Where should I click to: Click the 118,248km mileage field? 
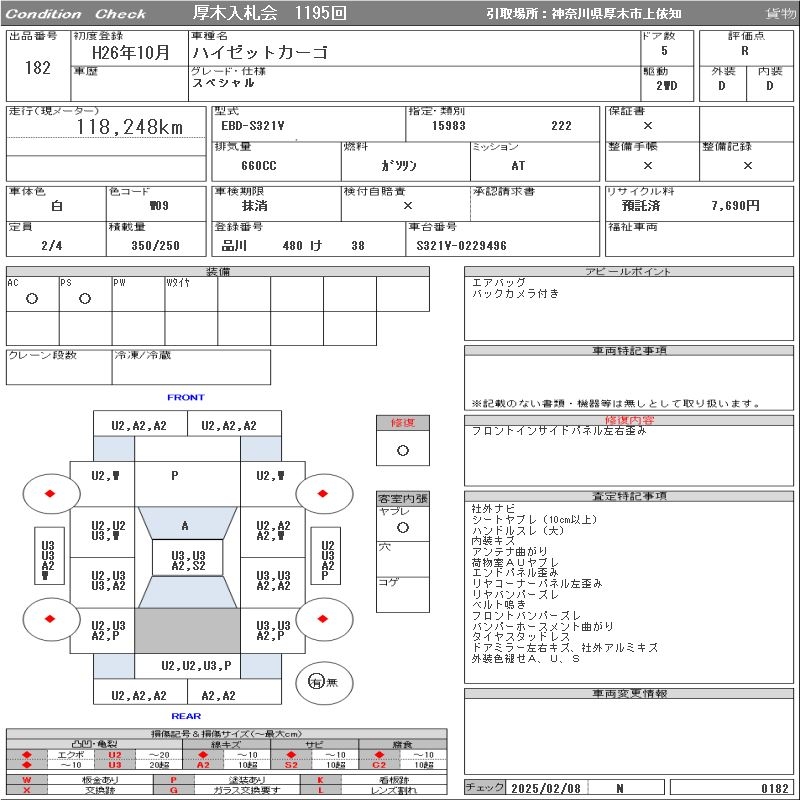point(130,128)
